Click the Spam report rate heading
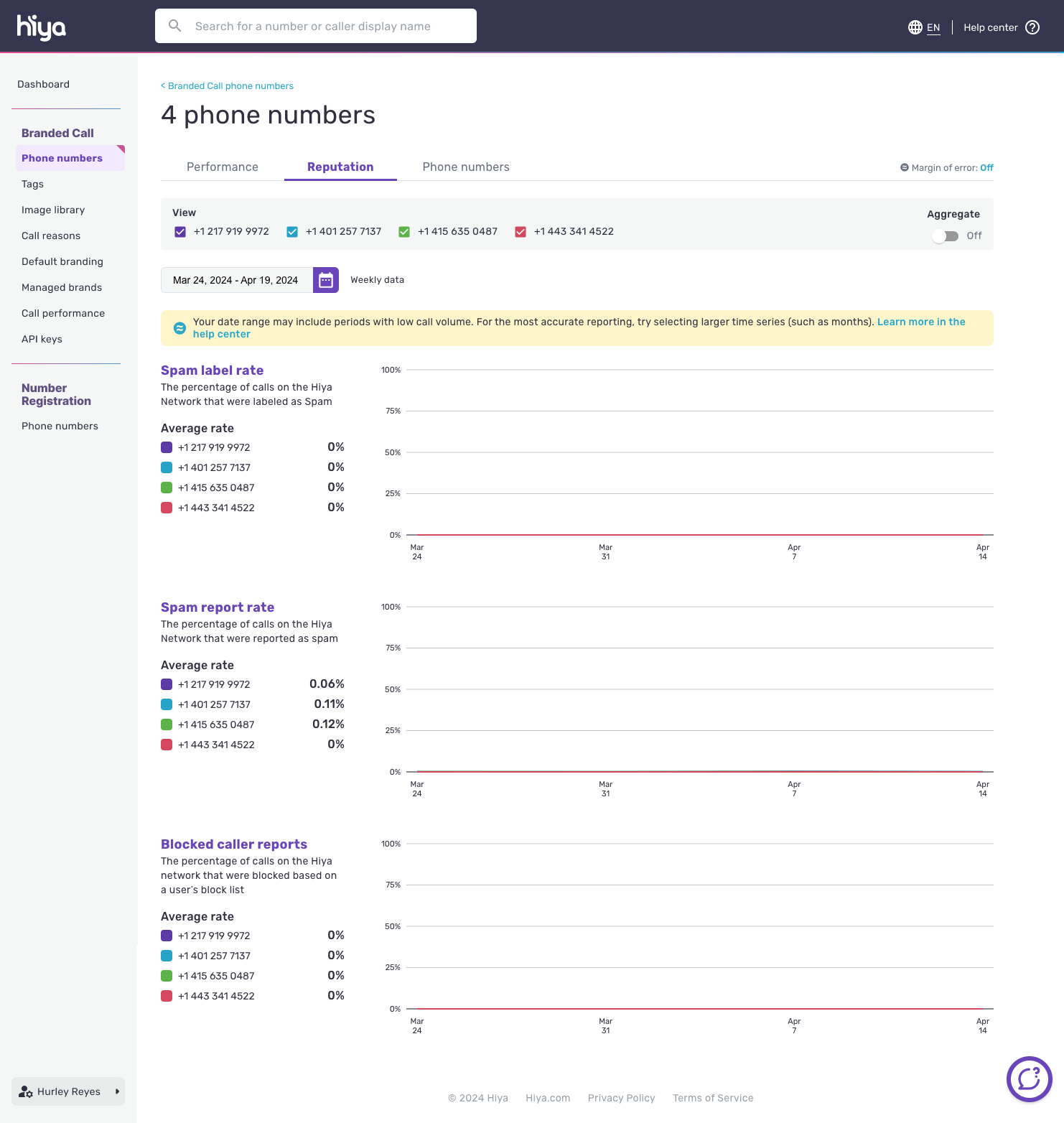 click(218, 607)
